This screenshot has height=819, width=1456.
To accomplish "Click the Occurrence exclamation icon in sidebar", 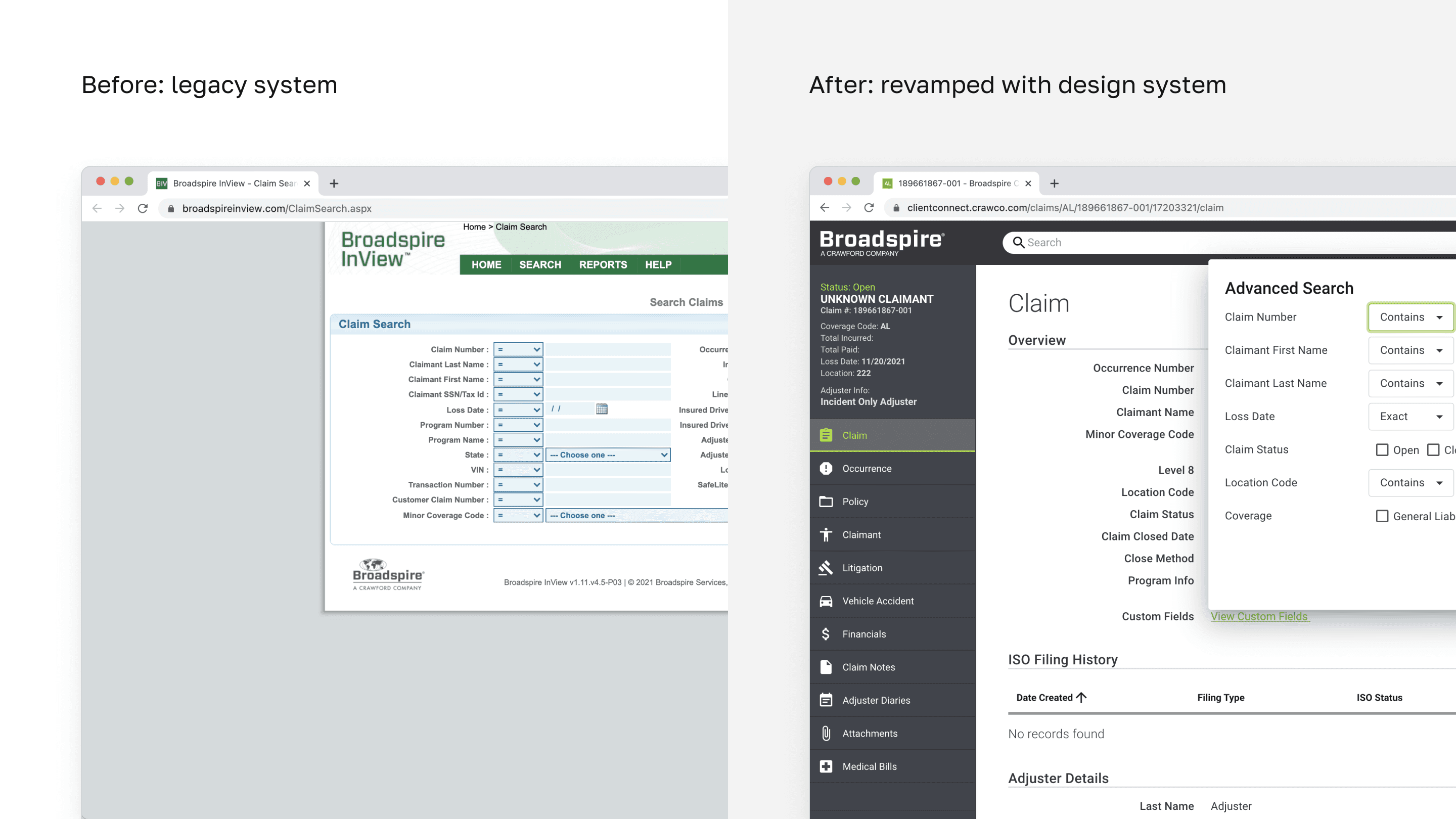I will [x=826, y=469].
